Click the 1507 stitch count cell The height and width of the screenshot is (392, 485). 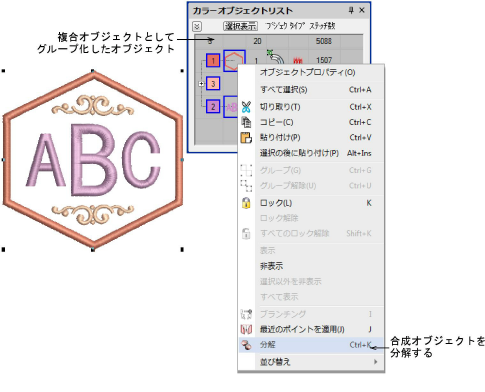[x=324, y=60]
